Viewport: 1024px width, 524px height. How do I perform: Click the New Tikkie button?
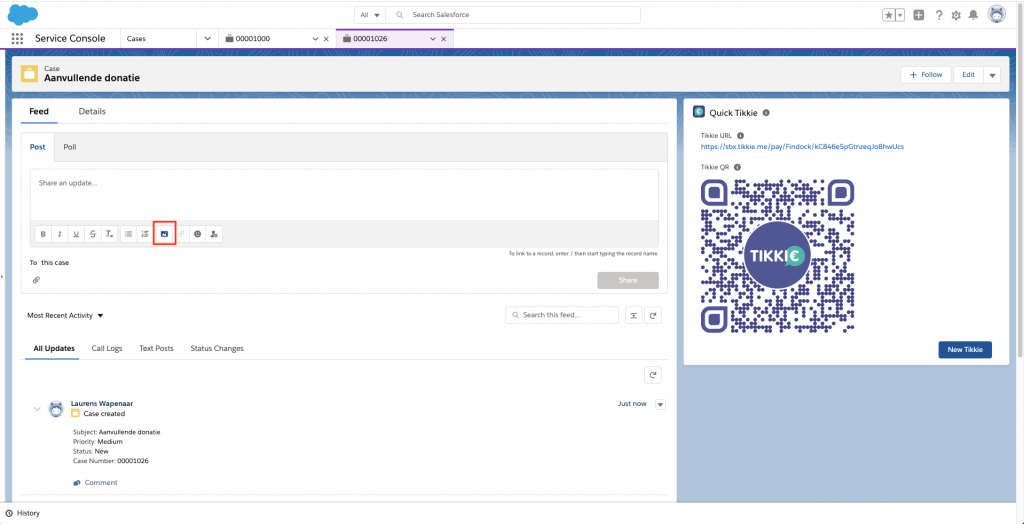(964, 349)
